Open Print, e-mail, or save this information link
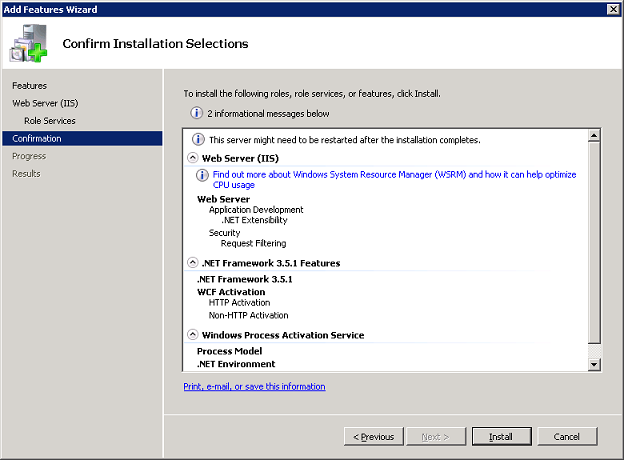624x460 pixels. click(x=254, y=386)
